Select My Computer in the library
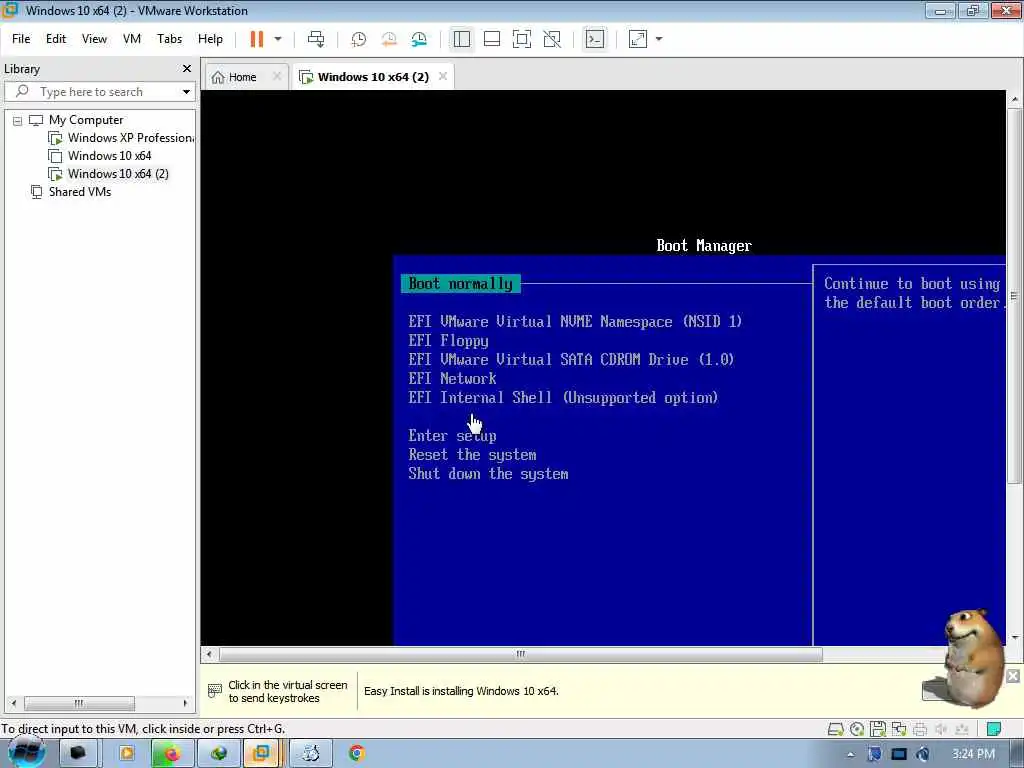1024x768 pixels. 86,120
